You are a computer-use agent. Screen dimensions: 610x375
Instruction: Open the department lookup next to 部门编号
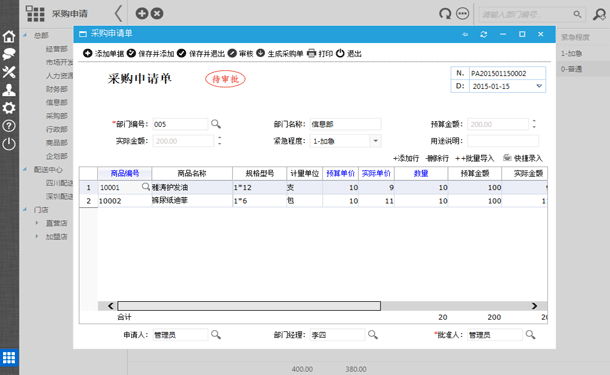(216, 124)
